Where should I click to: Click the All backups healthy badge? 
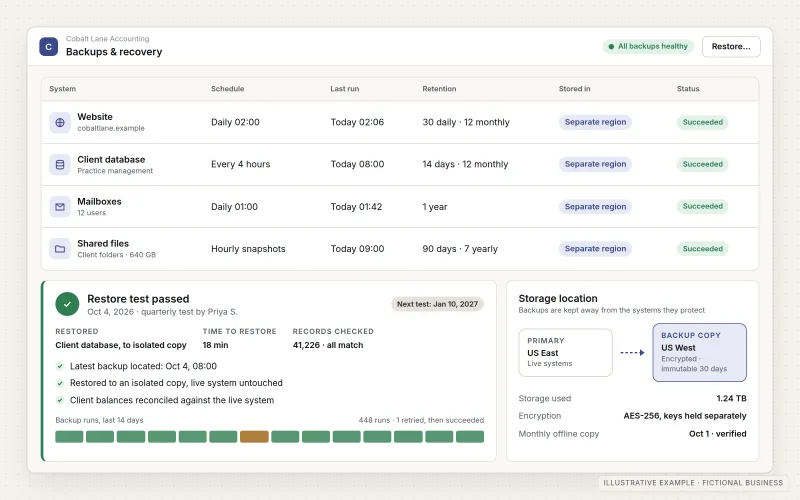[648, 46]
